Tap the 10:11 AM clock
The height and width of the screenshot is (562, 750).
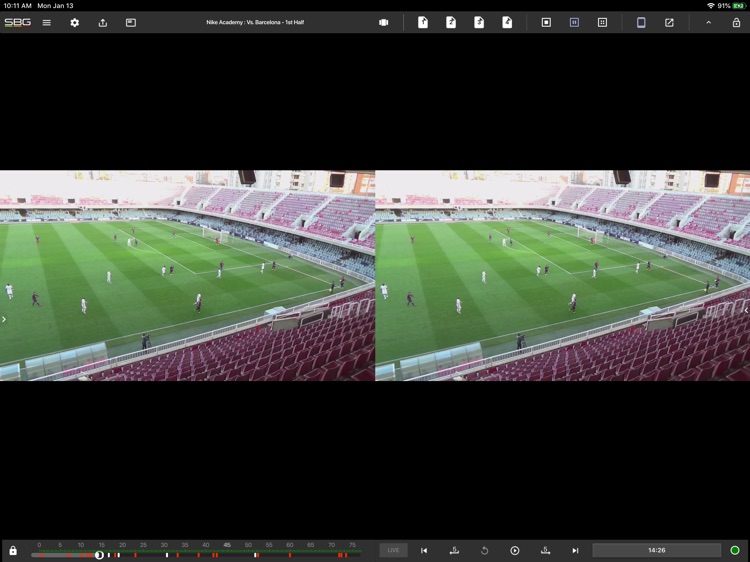[x=17, y=6]
